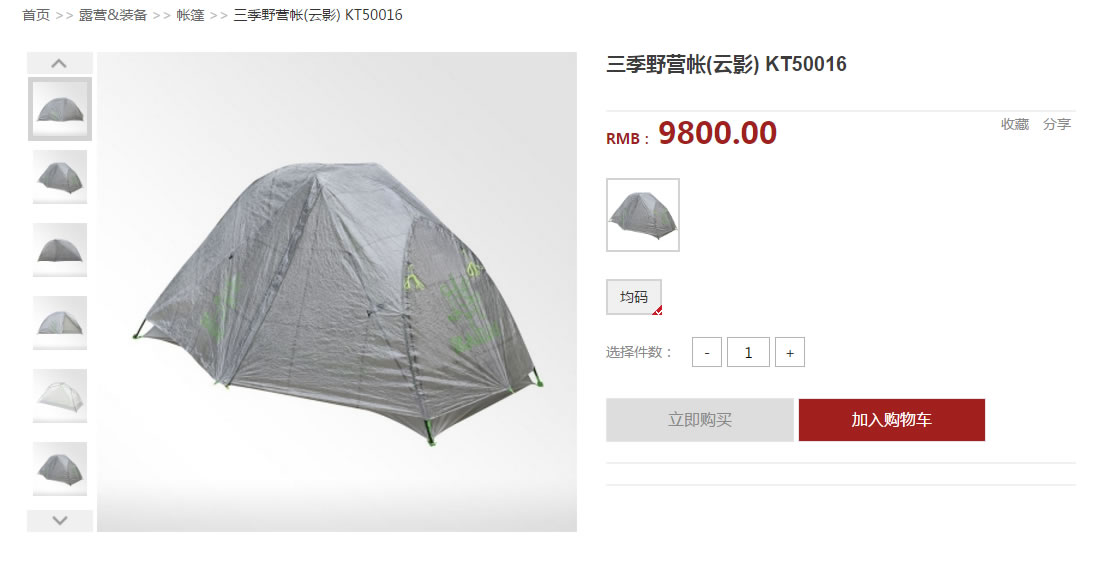
Task: Click the 分享 share link
Action: 1057,124
